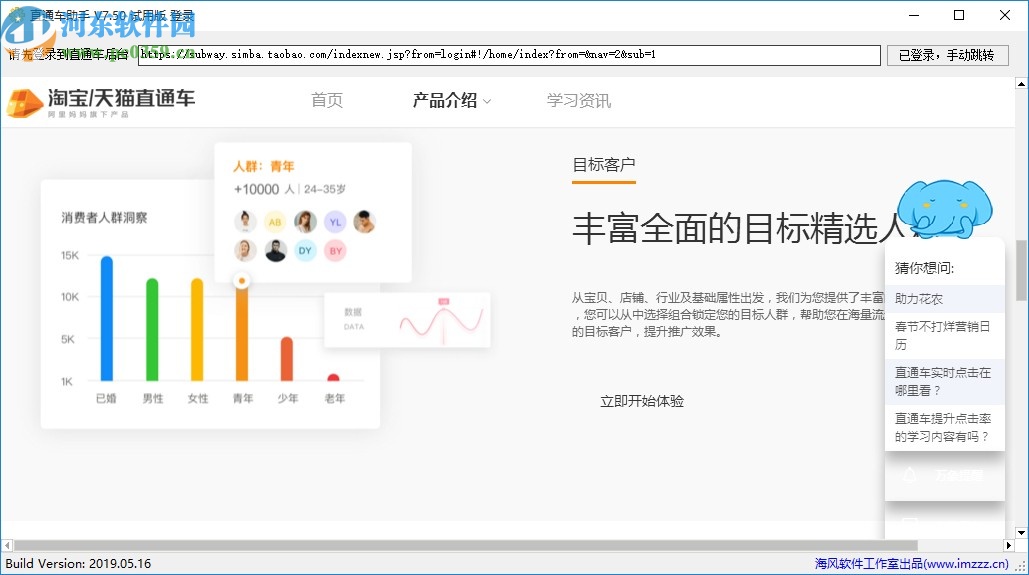Open the 海风软件工作室出品 website link
The width and height of the screenshot is (1029, 575).
[x=912, y=564]
